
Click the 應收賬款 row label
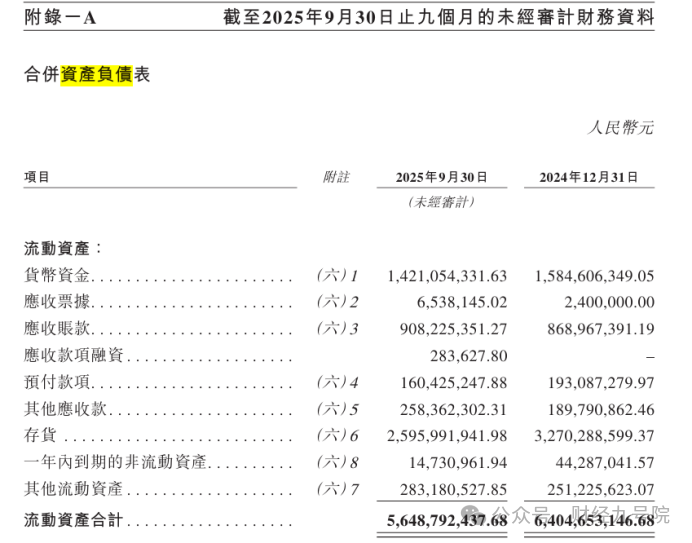click(57, 328)
